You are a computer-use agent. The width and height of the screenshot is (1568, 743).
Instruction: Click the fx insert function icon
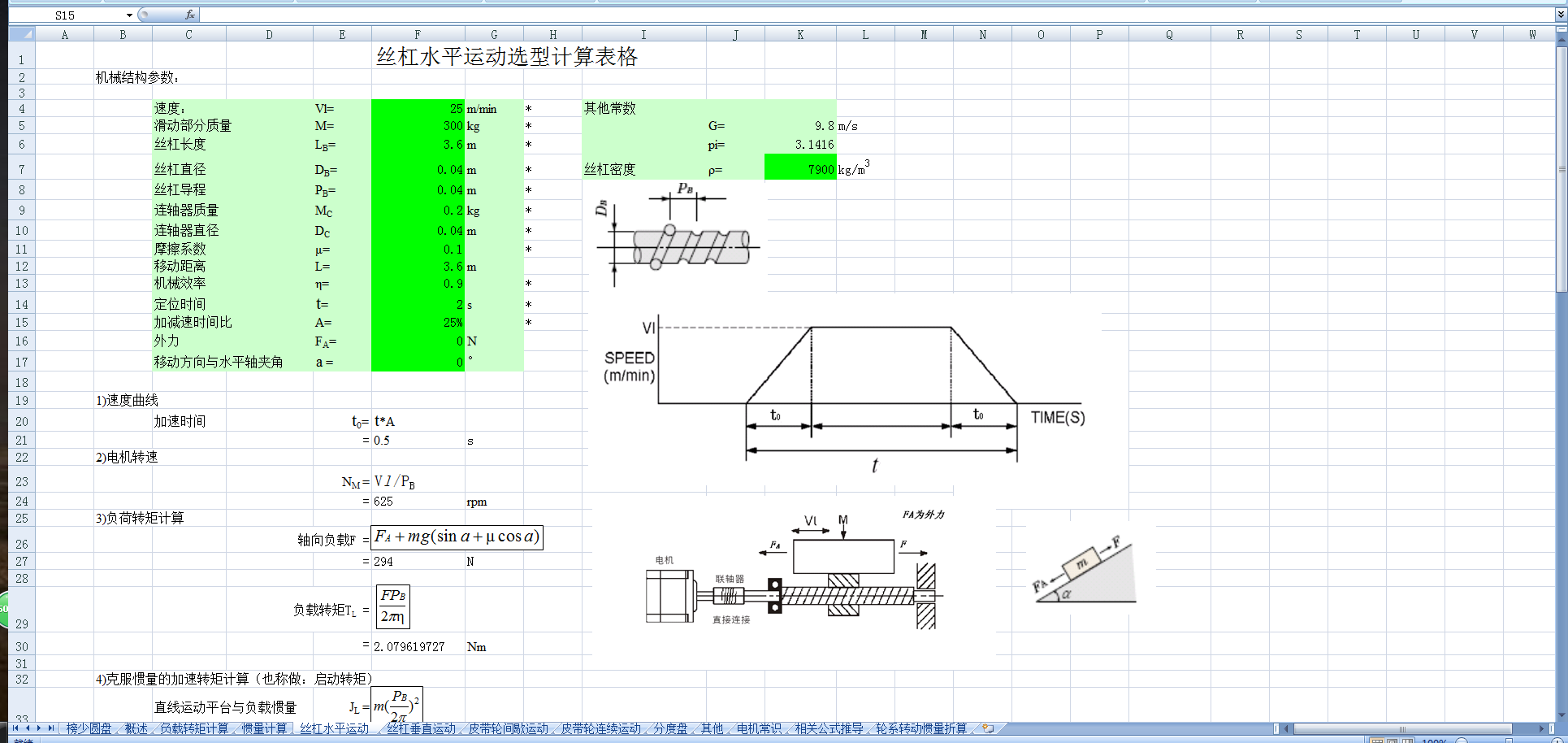tap(189, 15)
